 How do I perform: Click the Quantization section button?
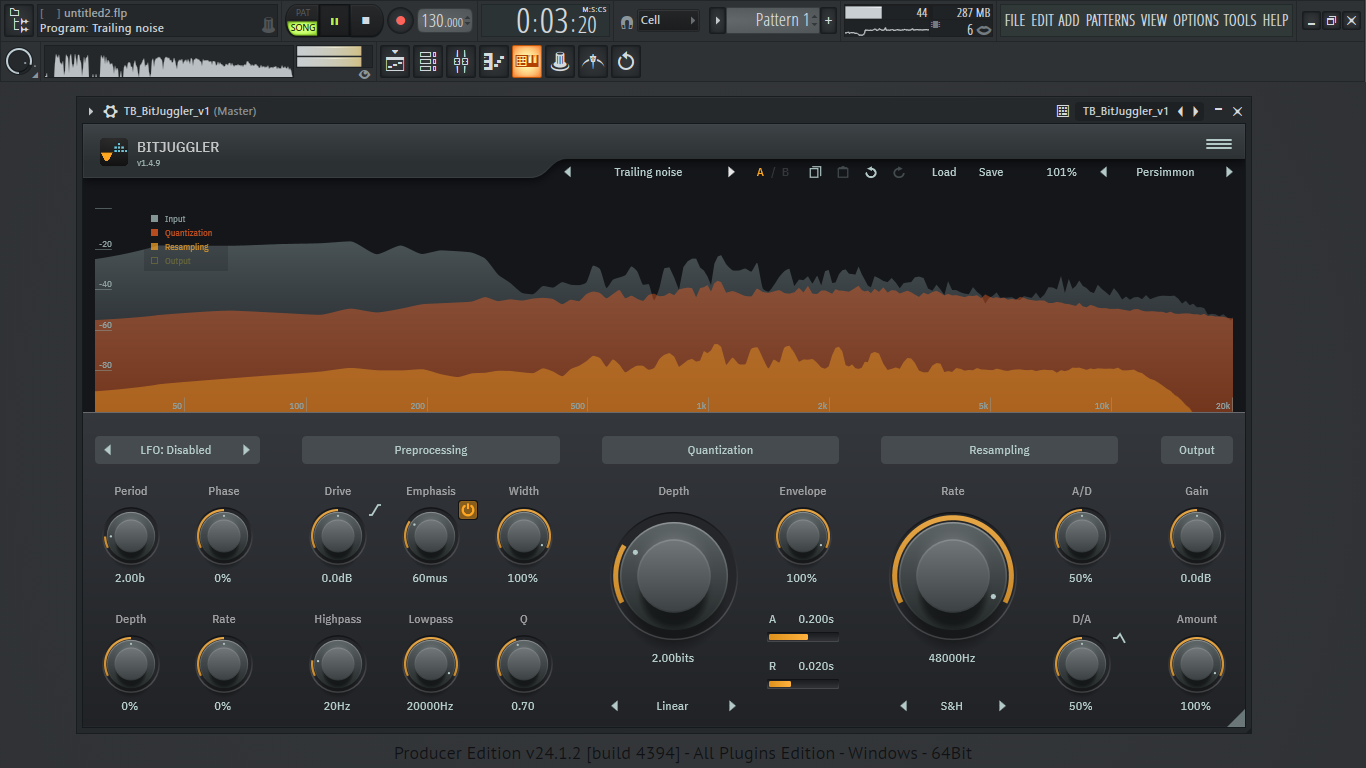pyautogui.click(x=720, y=450)
